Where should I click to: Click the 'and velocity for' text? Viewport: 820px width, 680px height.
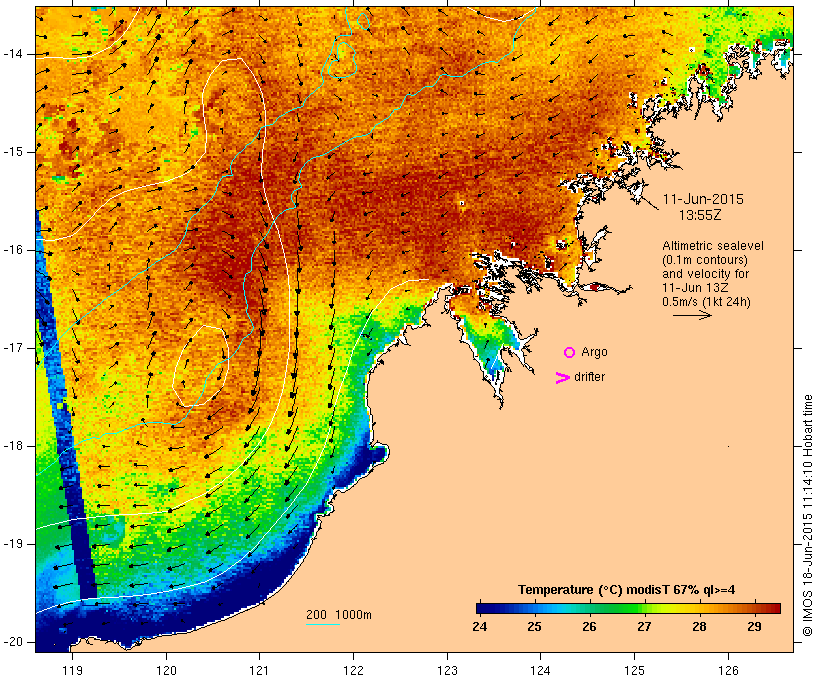pyautogui.click(x=705, y=274)
